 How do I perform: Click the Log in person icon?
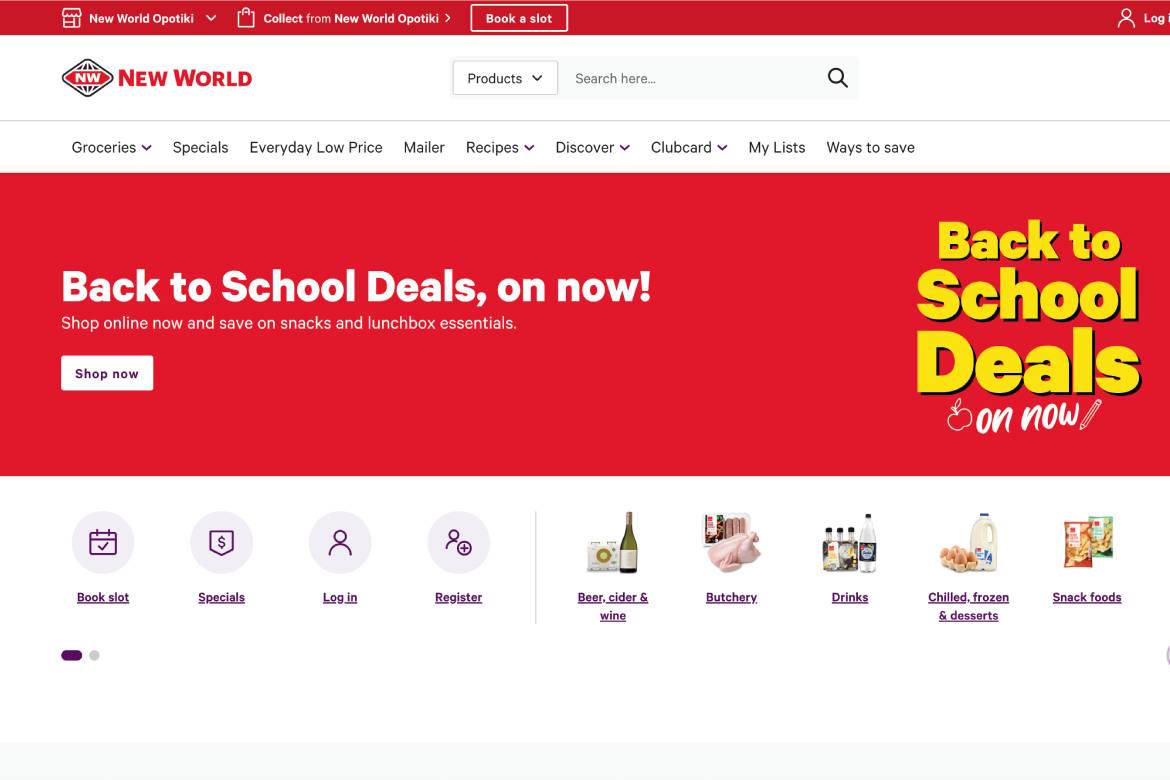tap(340, 543)
